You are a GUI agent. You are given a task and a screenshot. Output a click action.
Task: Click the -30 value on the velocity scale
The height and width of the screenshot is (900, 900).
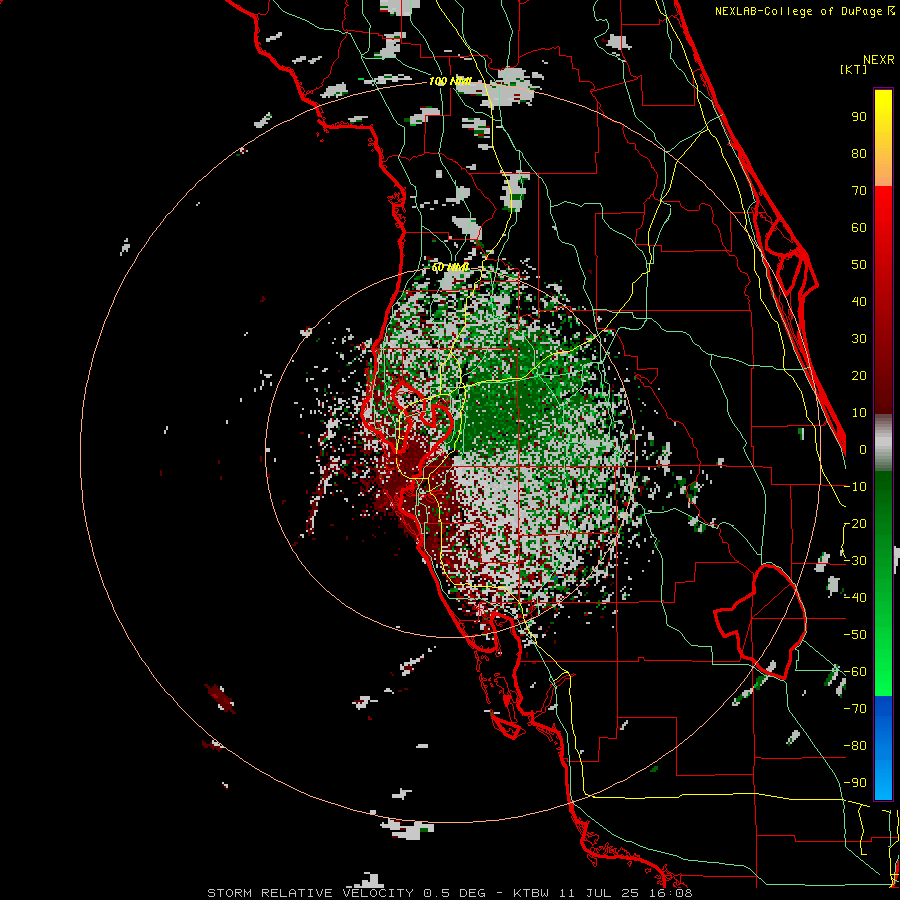(855, 561)
